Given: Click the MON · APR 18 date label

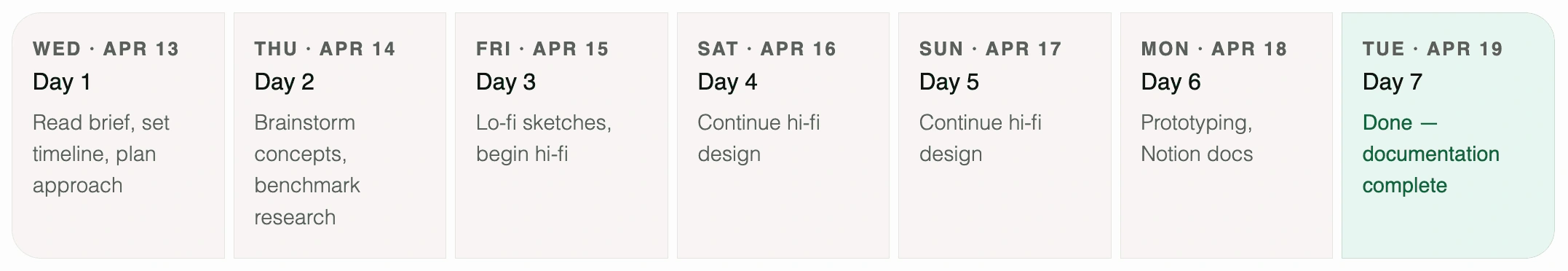Looking at the screenshot, I should pos(1214,49).
